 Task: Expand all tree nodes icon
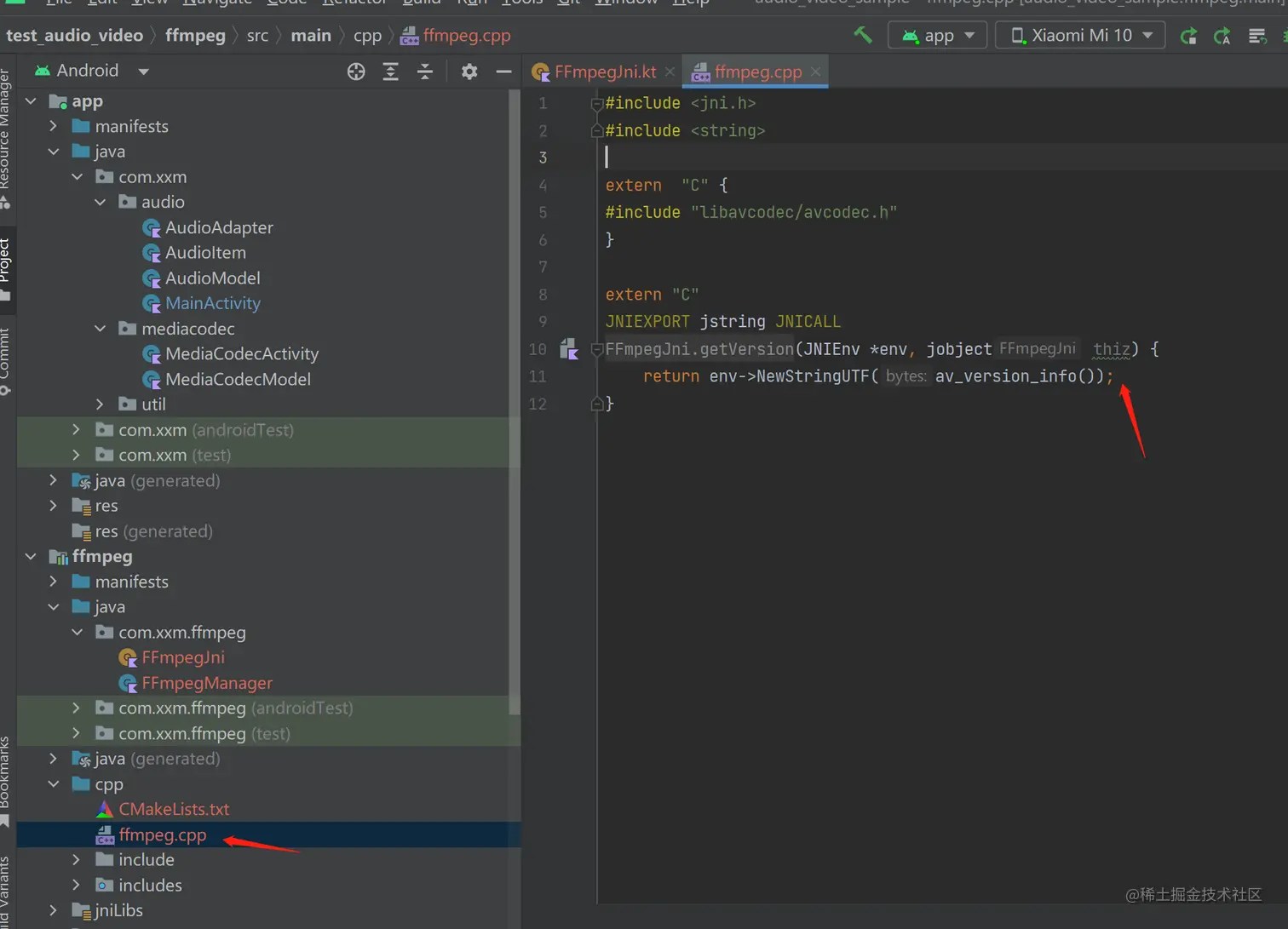pos(390,72)
